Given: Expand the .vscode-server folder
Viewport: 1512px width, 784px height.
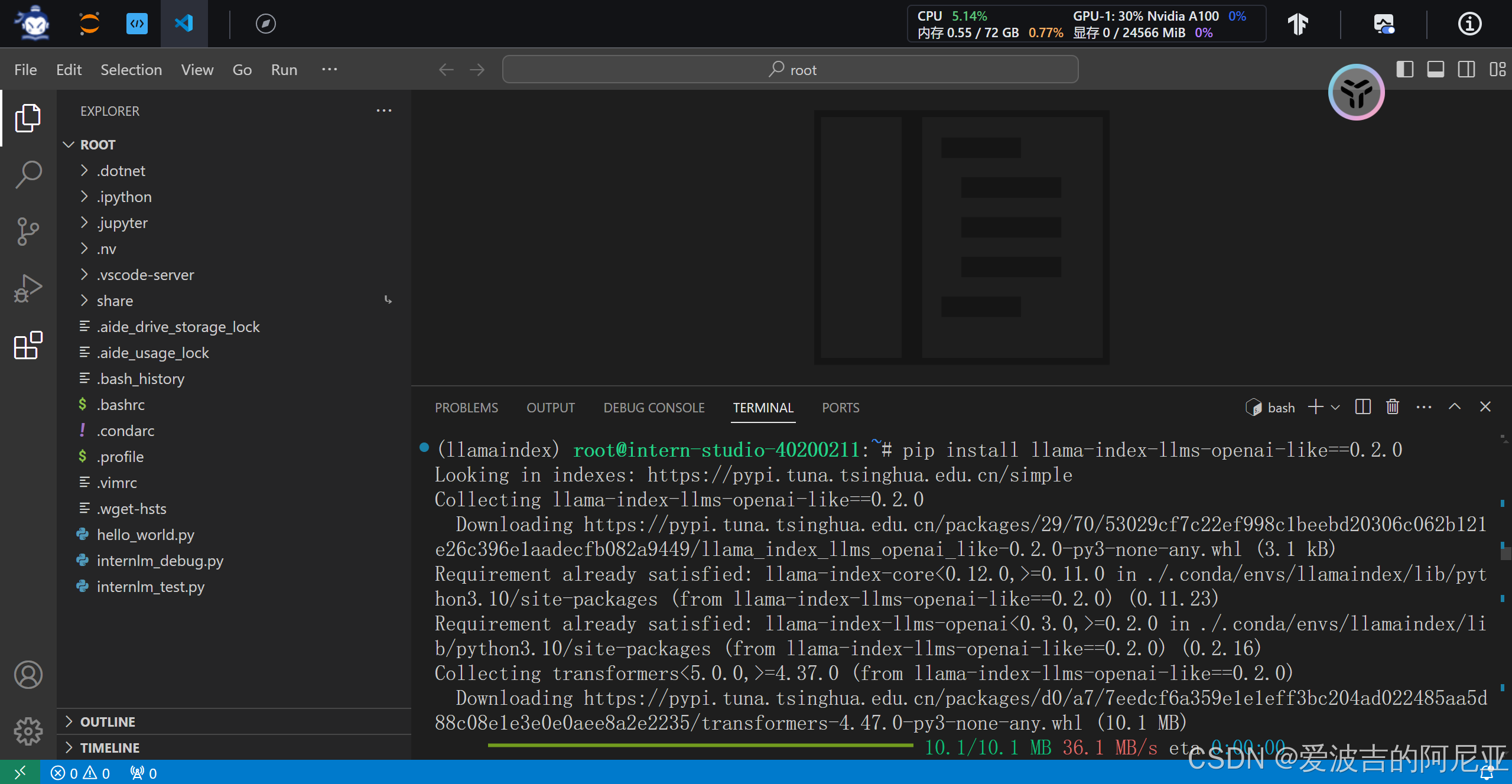Looking at the screenshot, I should pyautogui.click(x=145, y=275).
